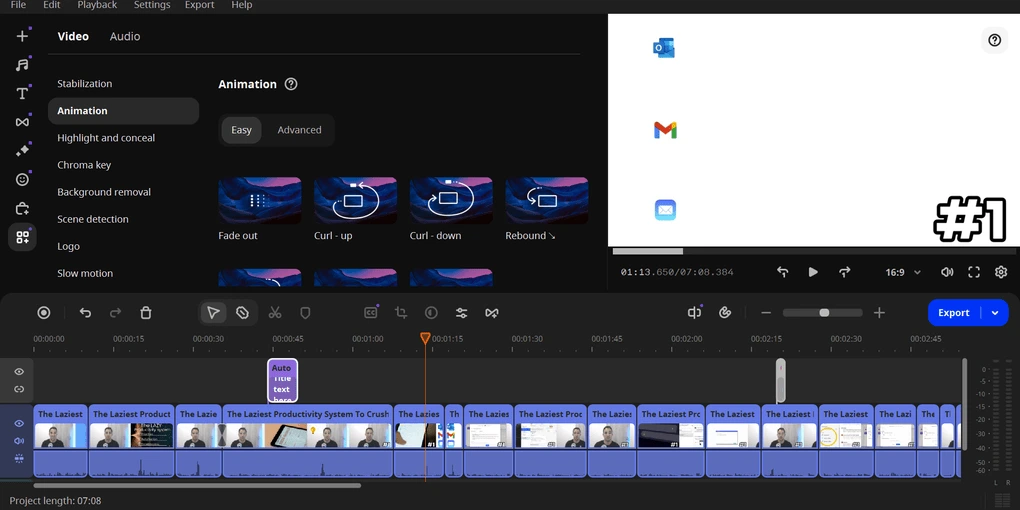Viewport: 1020px width, 510px height.
Task: Open the import media plus icon
Action: (22, 36)
